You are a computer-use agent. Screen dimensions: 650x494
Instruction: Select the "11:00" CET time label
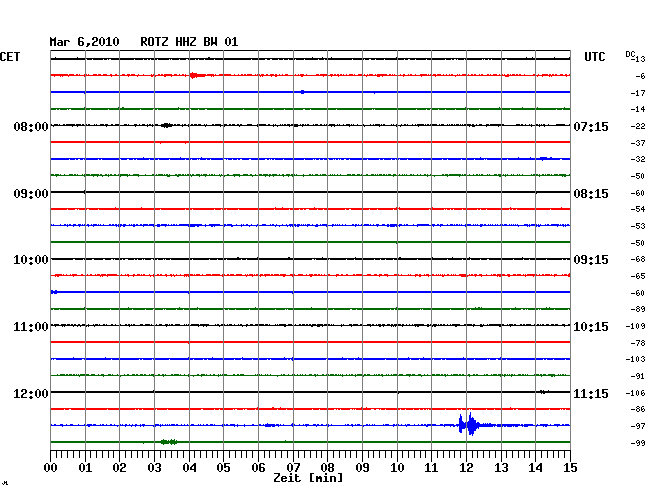(31, 327)
